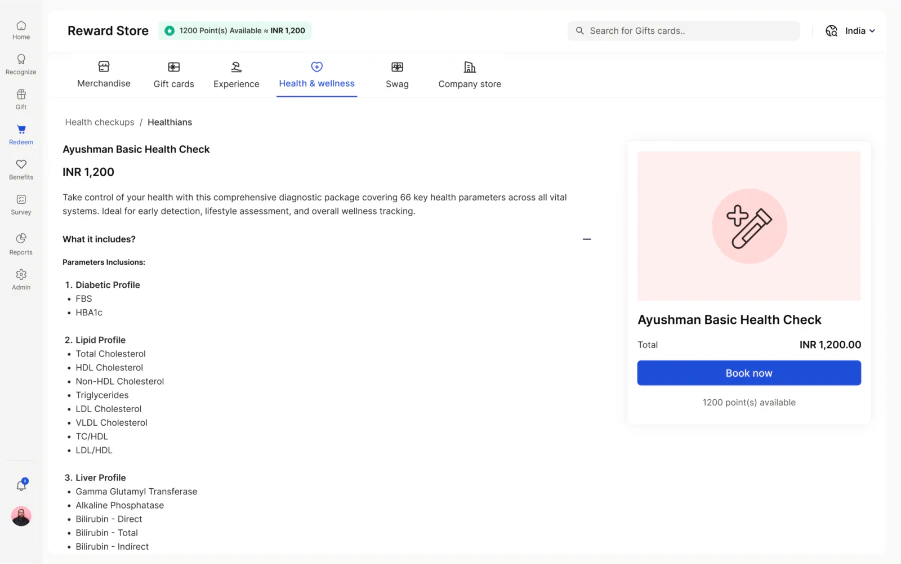Select the Health & wellness tab
This screenshot has width=901, height=564.
coord(317,75)
